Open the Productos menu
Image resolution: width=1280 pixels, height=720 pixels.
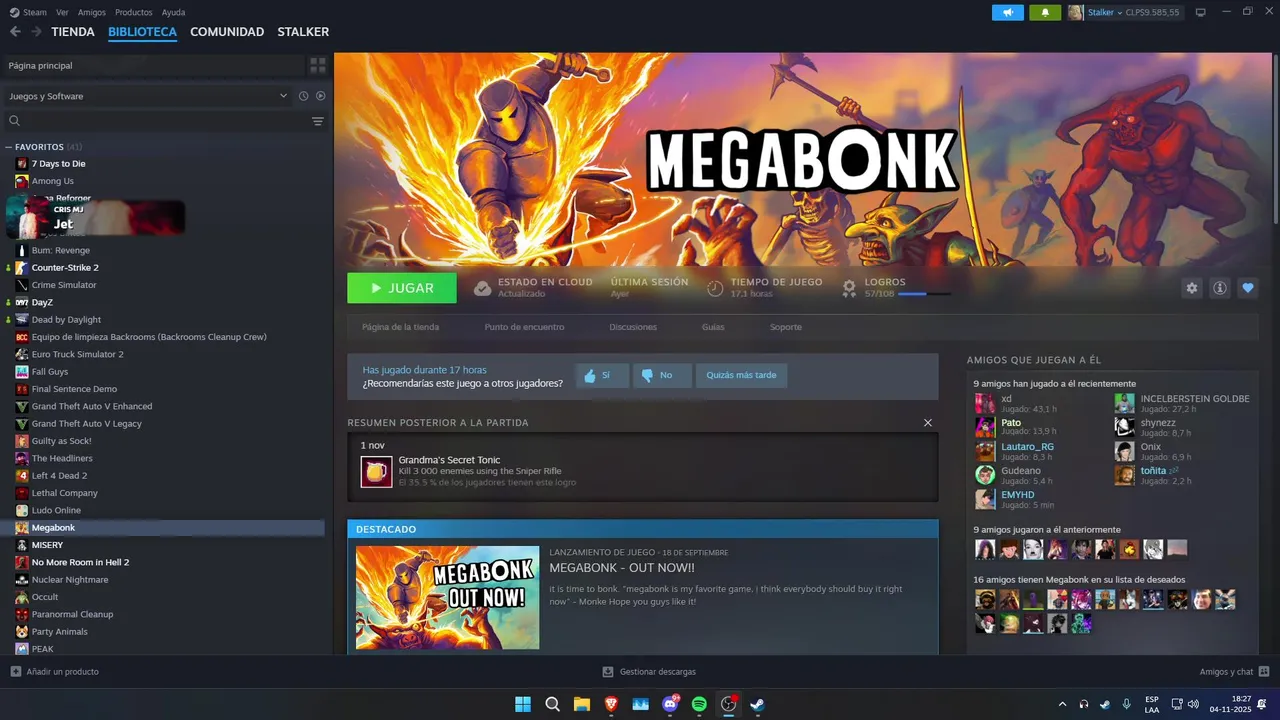pos(134,12)
